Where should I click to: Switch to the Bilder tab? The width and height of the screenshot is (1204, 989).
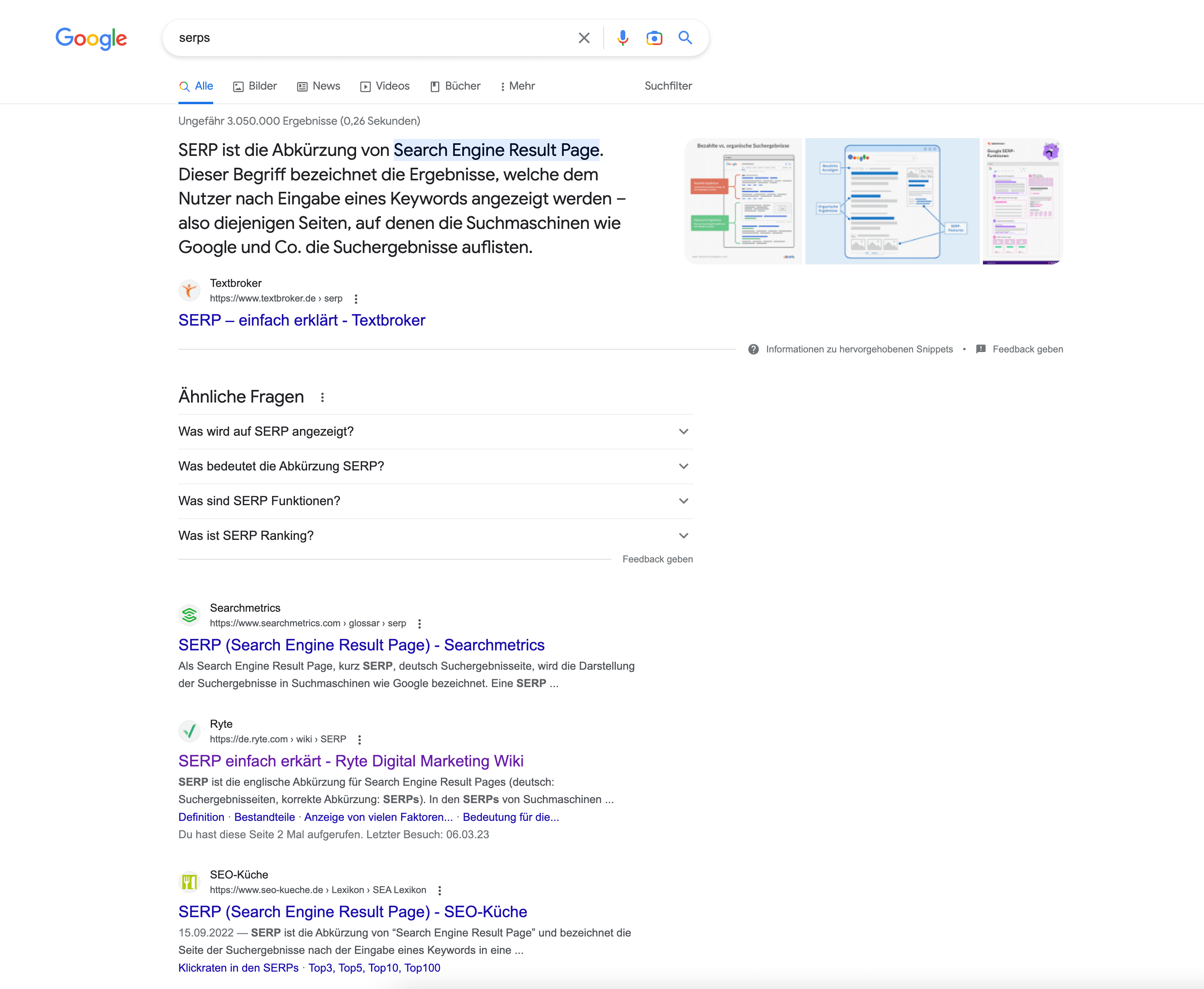point(255,86)
